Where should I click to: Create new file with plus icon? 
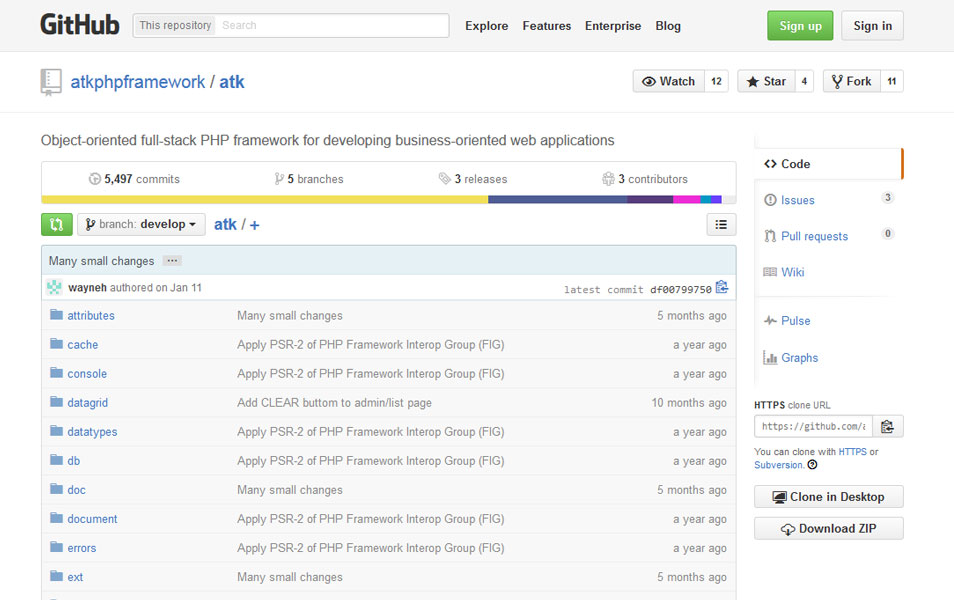[x=254, y=225]
